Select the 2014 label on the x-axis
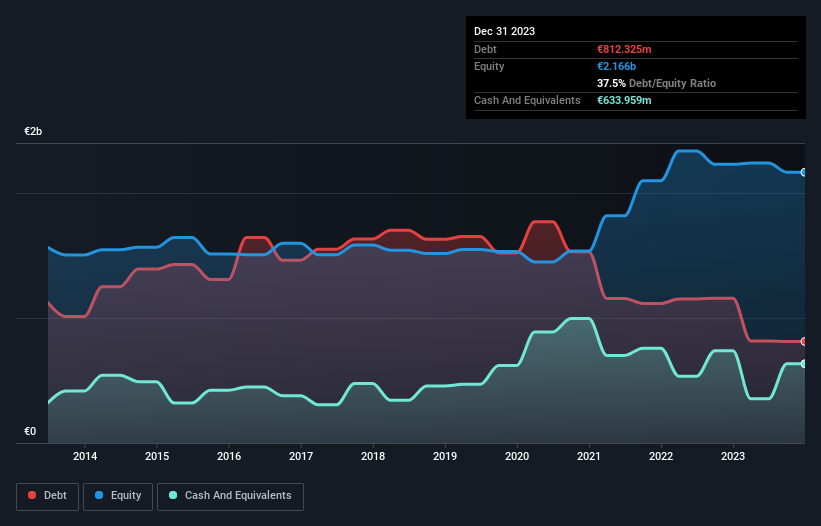The width and height of the screenshot is (821, 526). (85, 456)
